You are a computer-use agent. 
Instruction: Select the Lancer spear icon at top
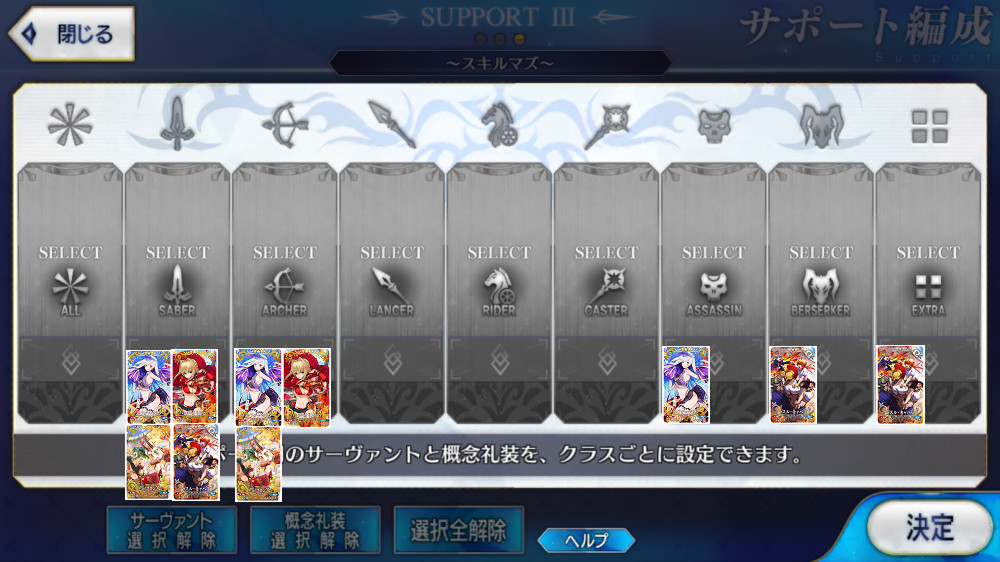pyautogui.click(x=392, y=124)
